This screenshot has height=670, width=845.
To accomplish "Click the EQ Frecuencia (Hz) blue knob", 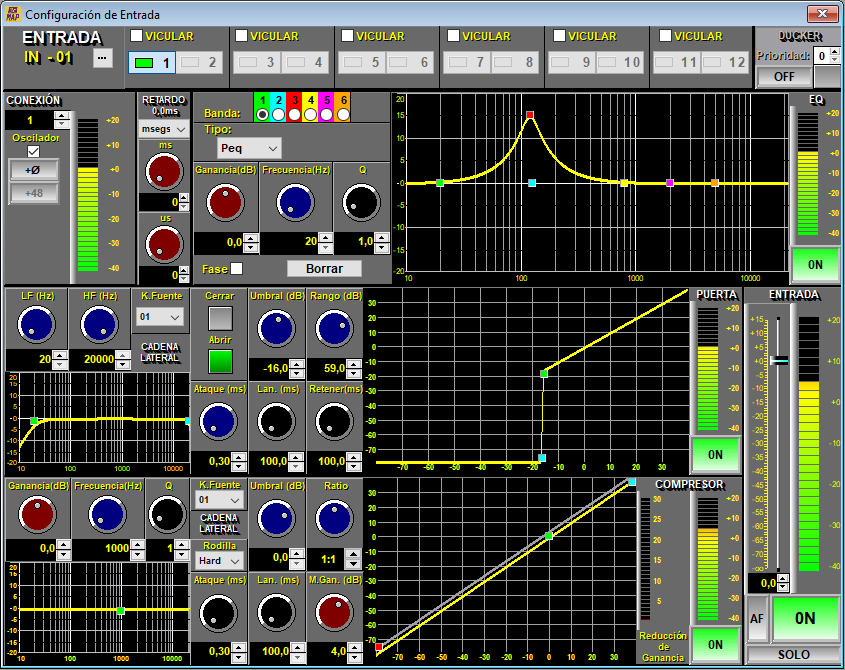I will [x=296, y=203].
